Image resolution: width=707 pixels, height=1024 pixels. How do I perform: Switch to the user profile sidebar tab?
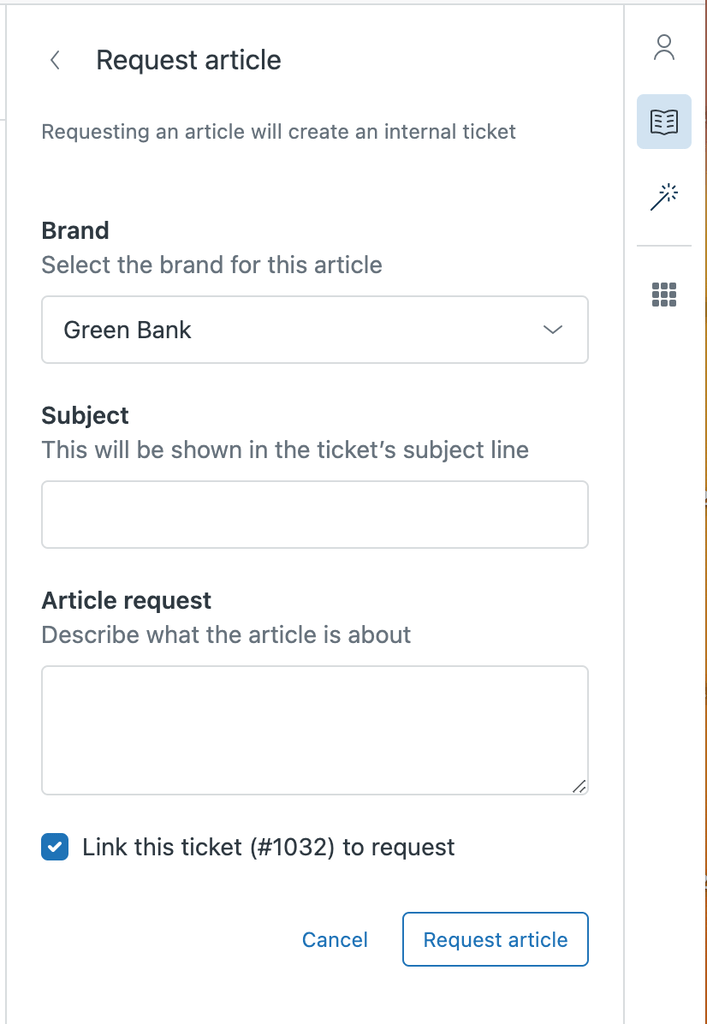(x=664, y=47)
